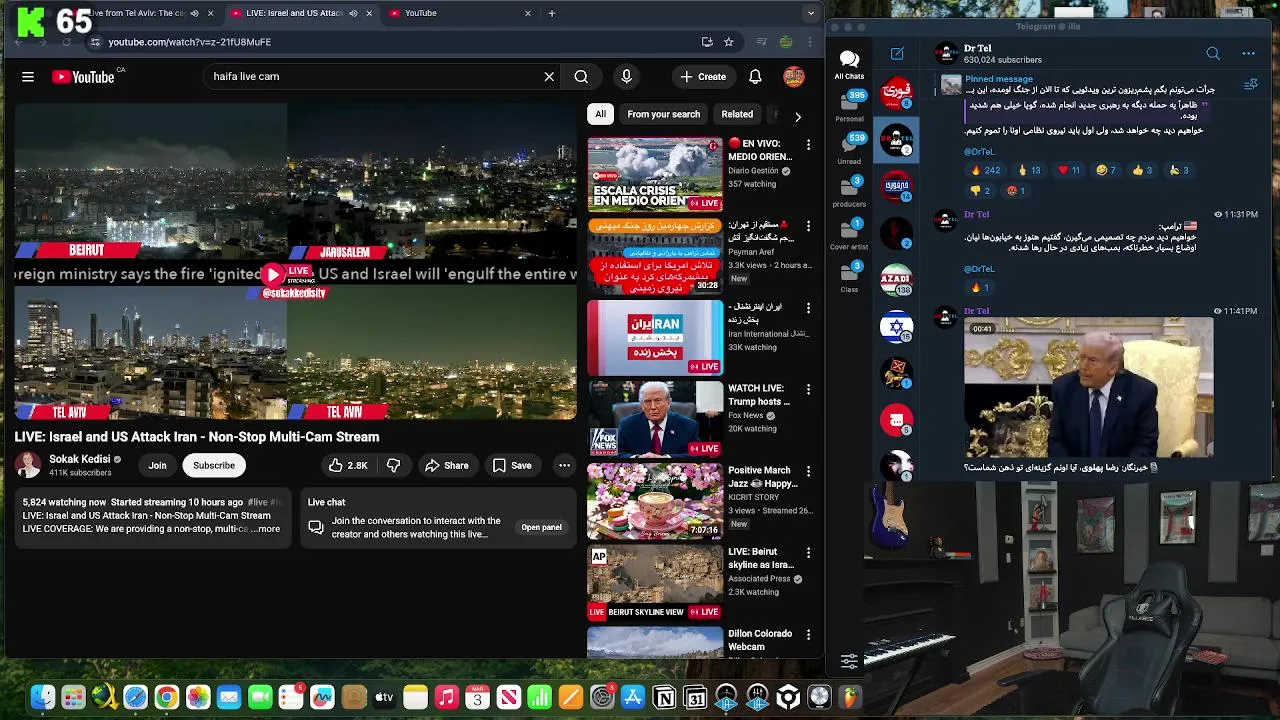Open the Israeli flag chat in Telegram list

tap(897, 327)
